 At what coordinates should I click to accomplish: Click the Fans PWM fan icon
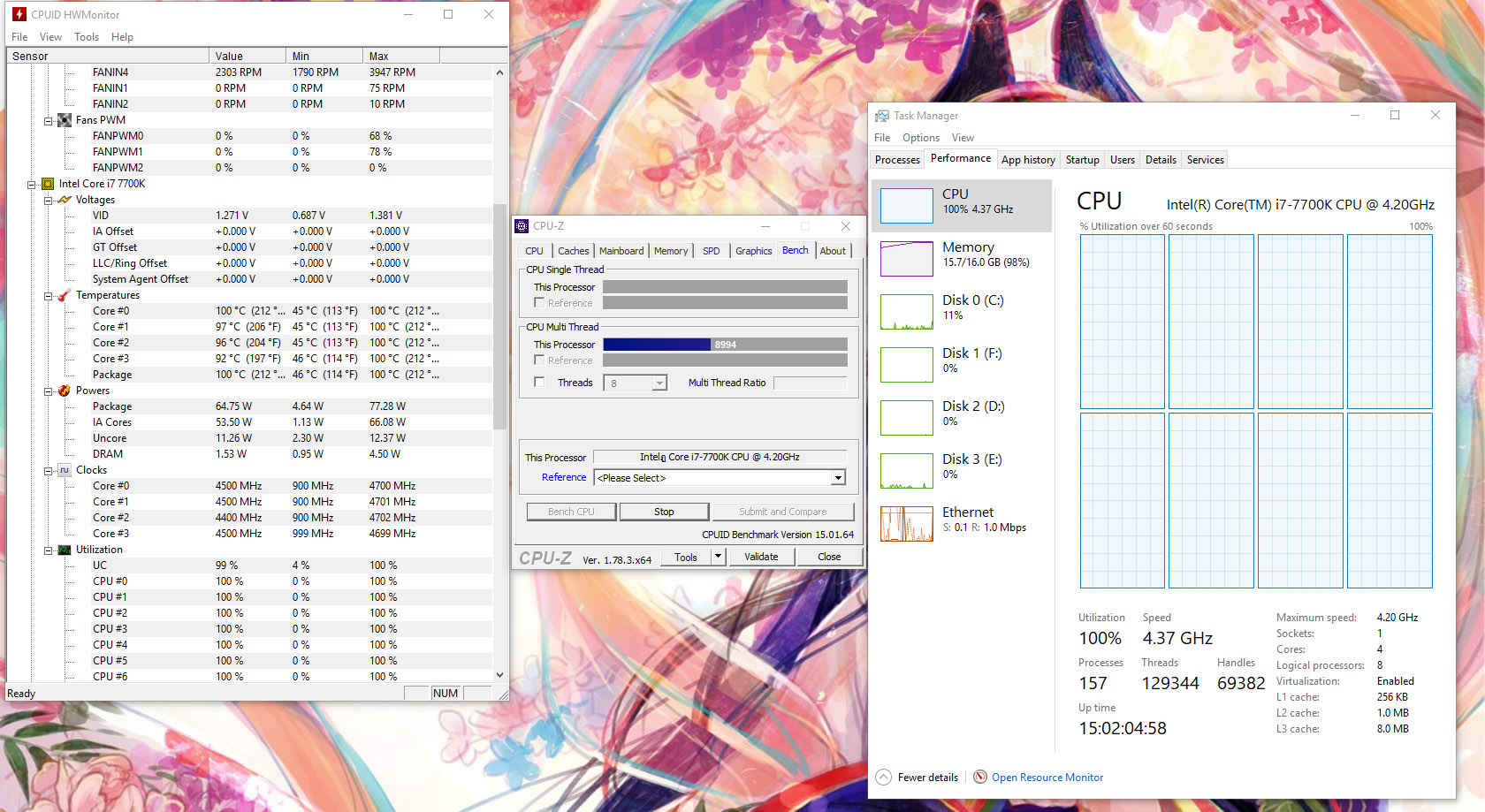pos(65,120)
